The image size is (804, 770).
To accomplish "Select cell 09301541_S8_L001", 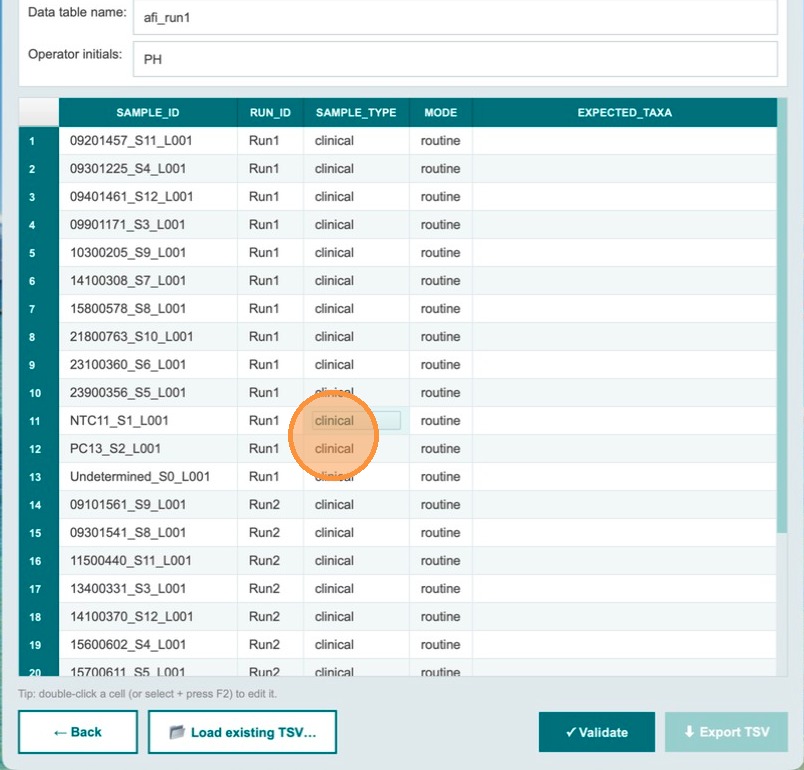I will click(148, 533).
